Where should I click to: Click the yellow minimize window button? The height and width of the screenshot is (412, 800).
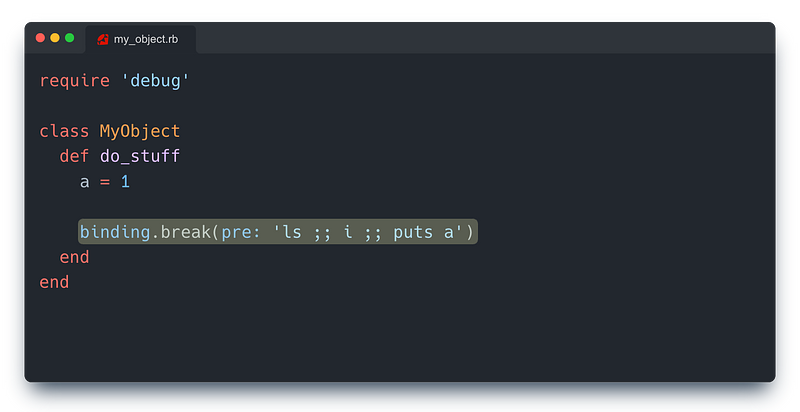pos(55,38)
